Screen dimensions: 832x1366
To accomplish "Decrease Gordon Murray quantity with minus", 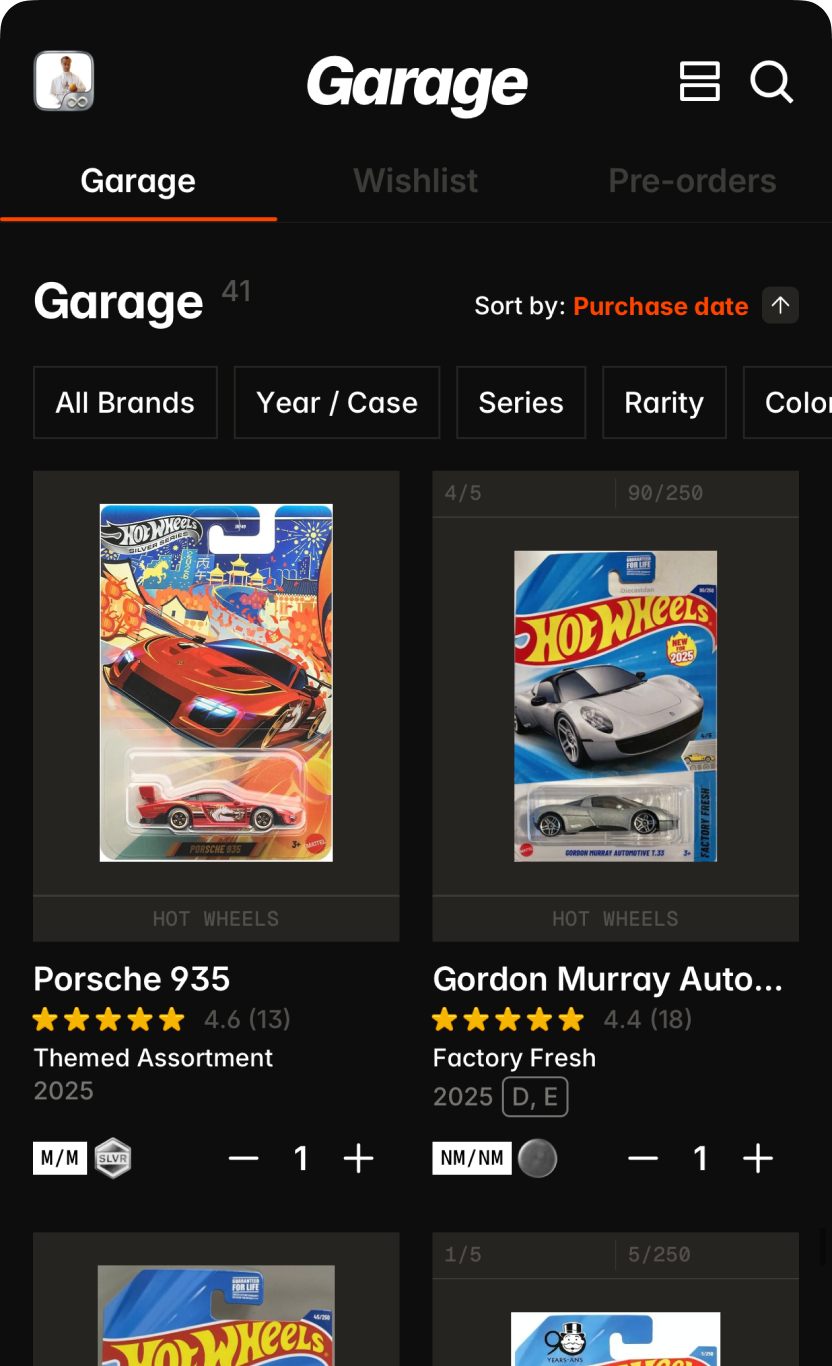I will (x=643, y=1158).
